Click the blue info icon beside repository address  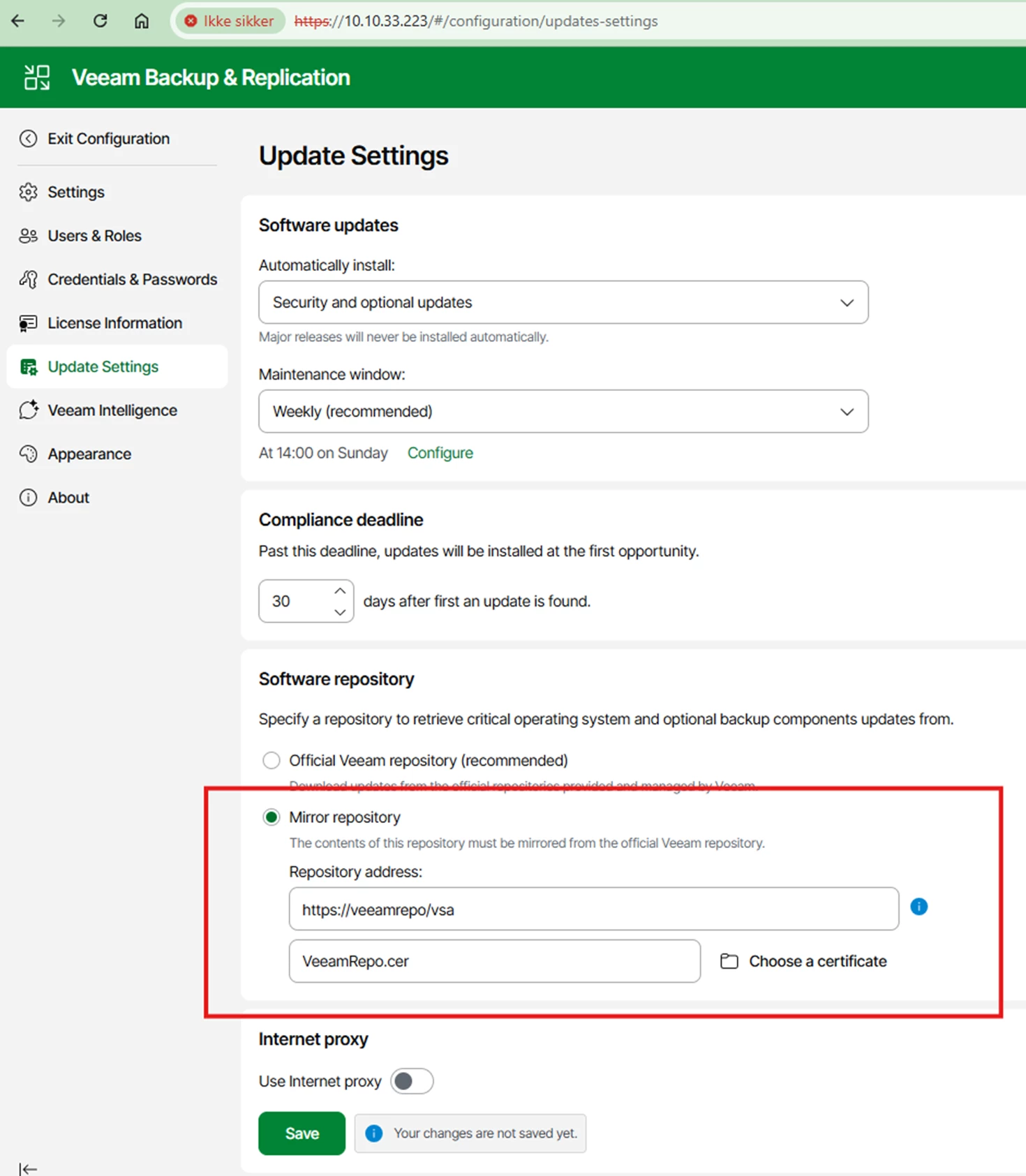[x=919, y=907]
